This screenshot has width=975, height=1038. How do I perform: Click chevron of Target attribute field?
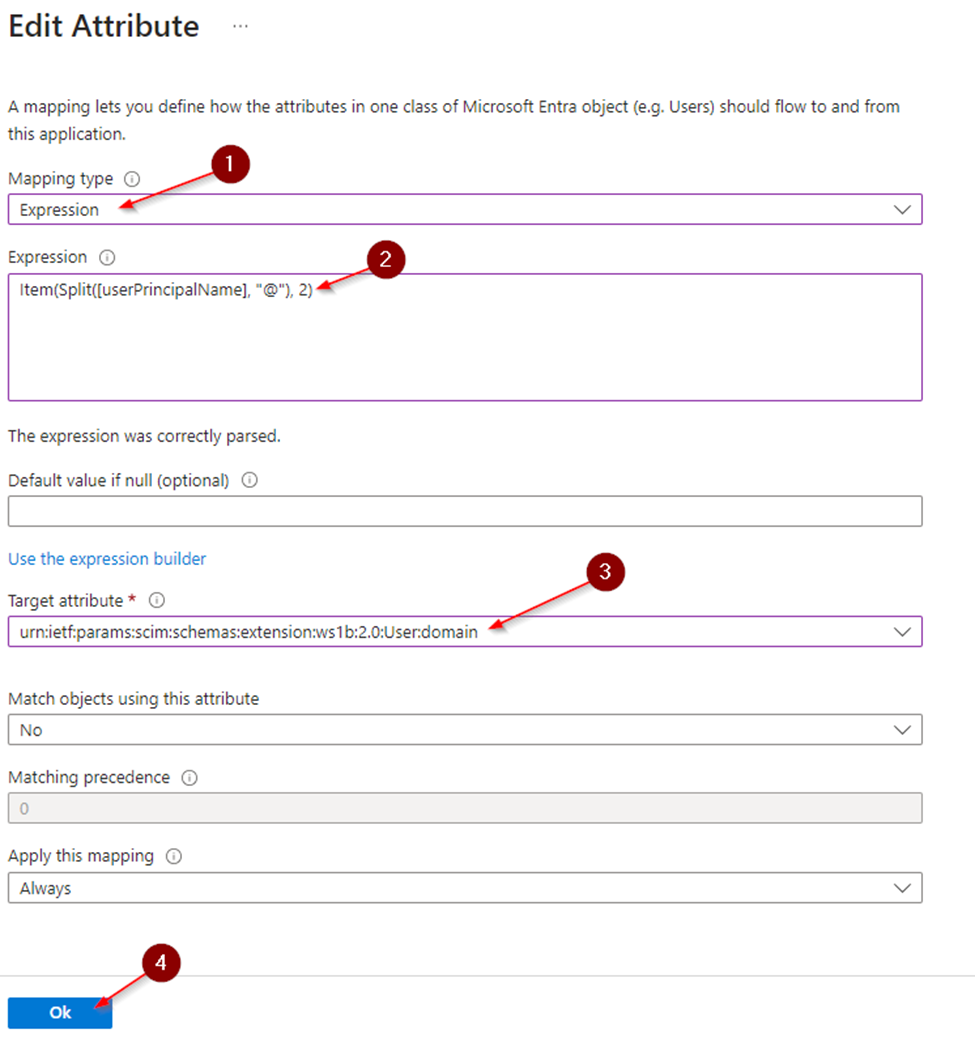902,632
